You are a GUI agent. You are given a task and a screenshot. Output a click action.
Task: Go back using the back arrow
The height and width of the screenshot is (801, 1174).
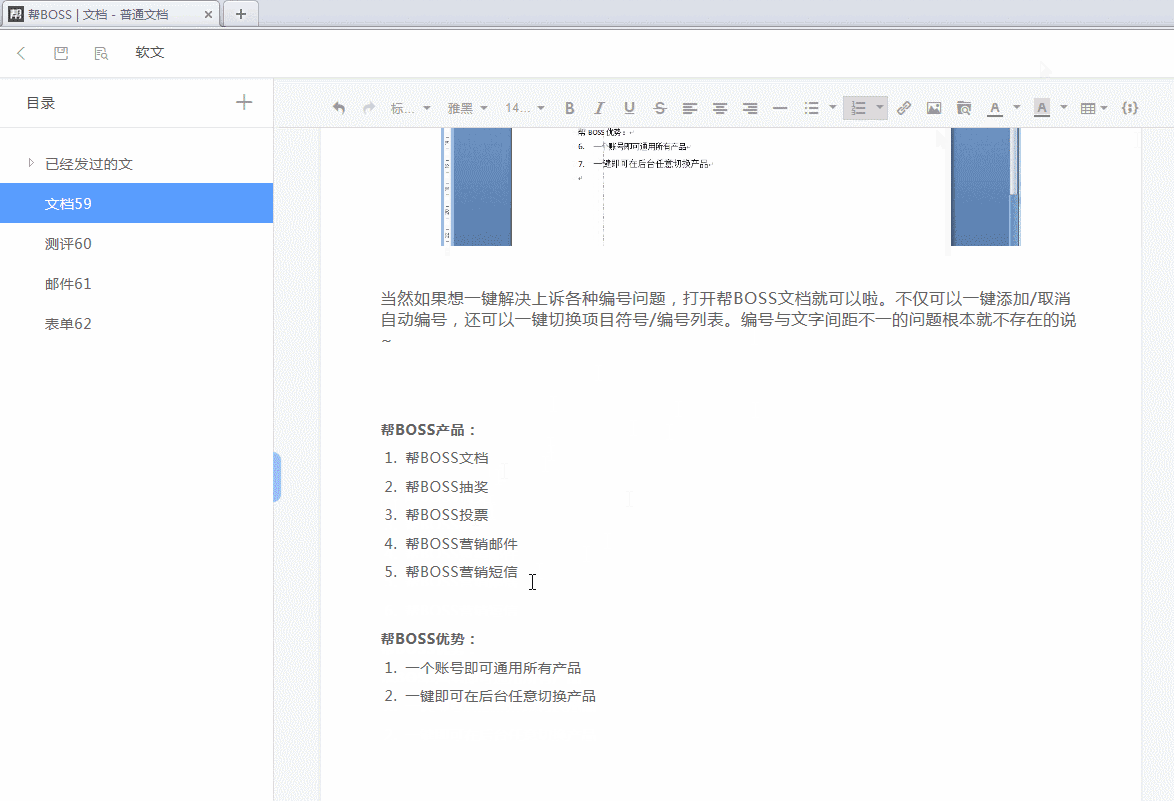click(x=21, y=52)
